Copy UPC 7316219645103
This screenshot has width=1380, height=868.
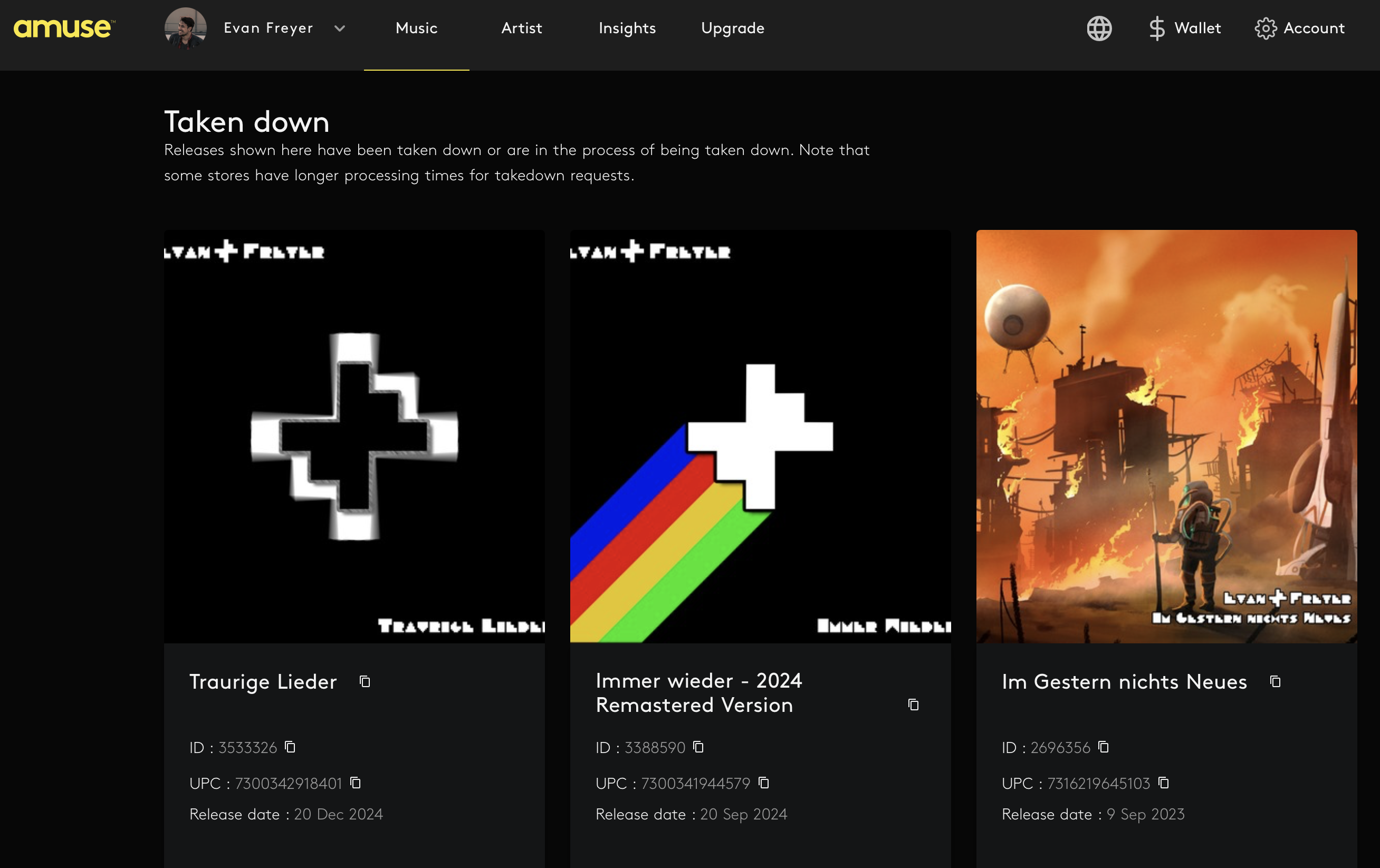coord(1163,783)
